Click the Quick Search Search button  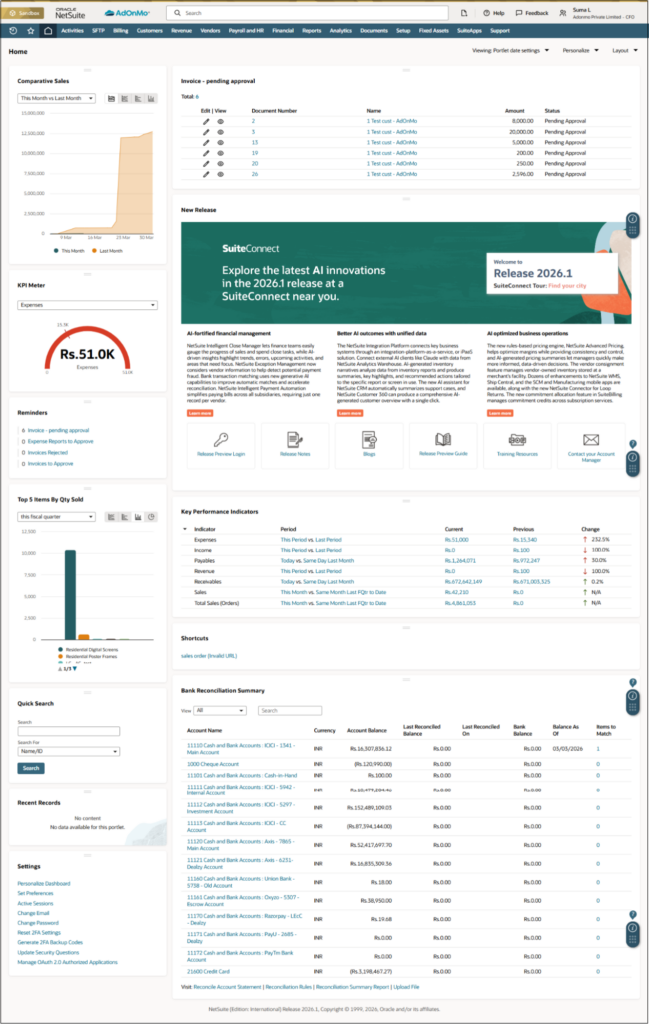point(31,769)
